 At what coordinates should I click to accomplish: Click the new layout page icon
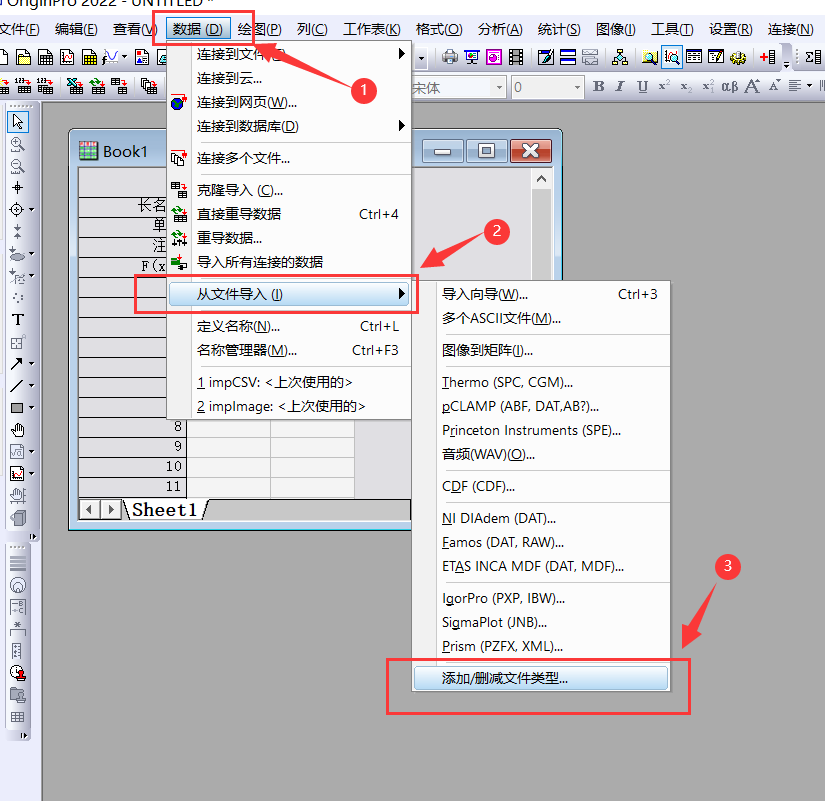point(142,57)
